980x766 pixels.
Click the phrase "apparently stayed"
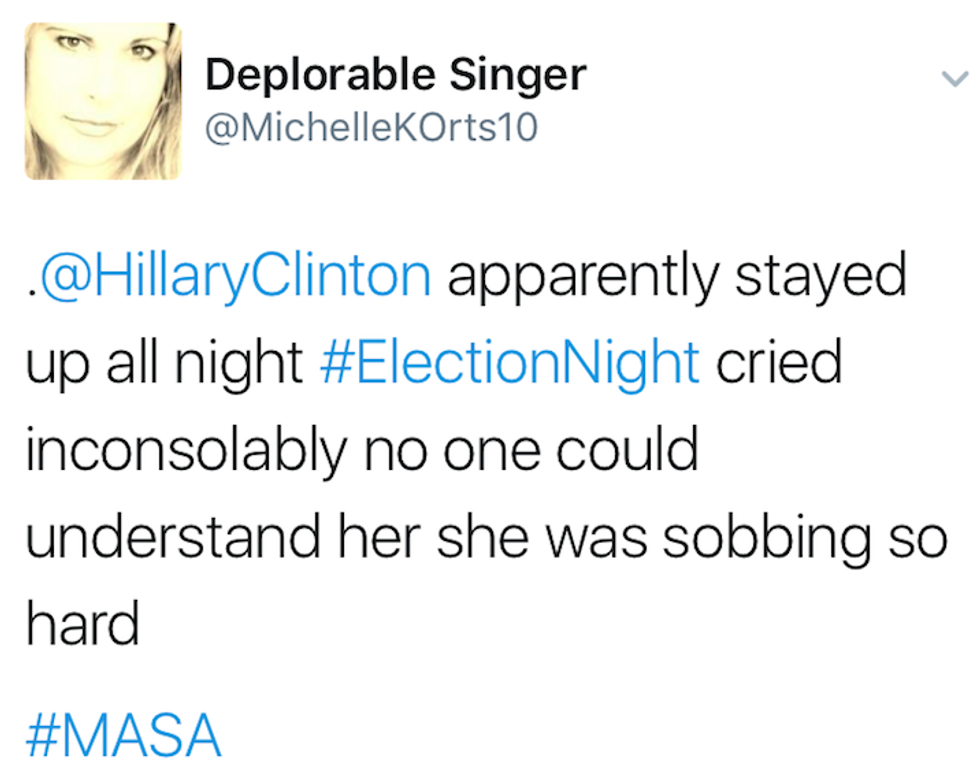(676, 277)
